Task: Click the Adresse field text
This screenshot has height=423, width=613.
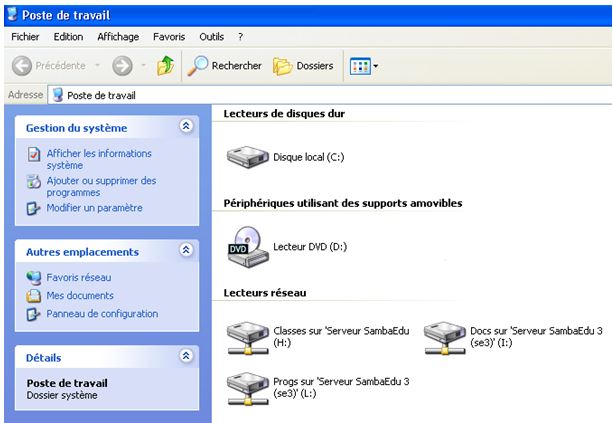Action: 101,95
